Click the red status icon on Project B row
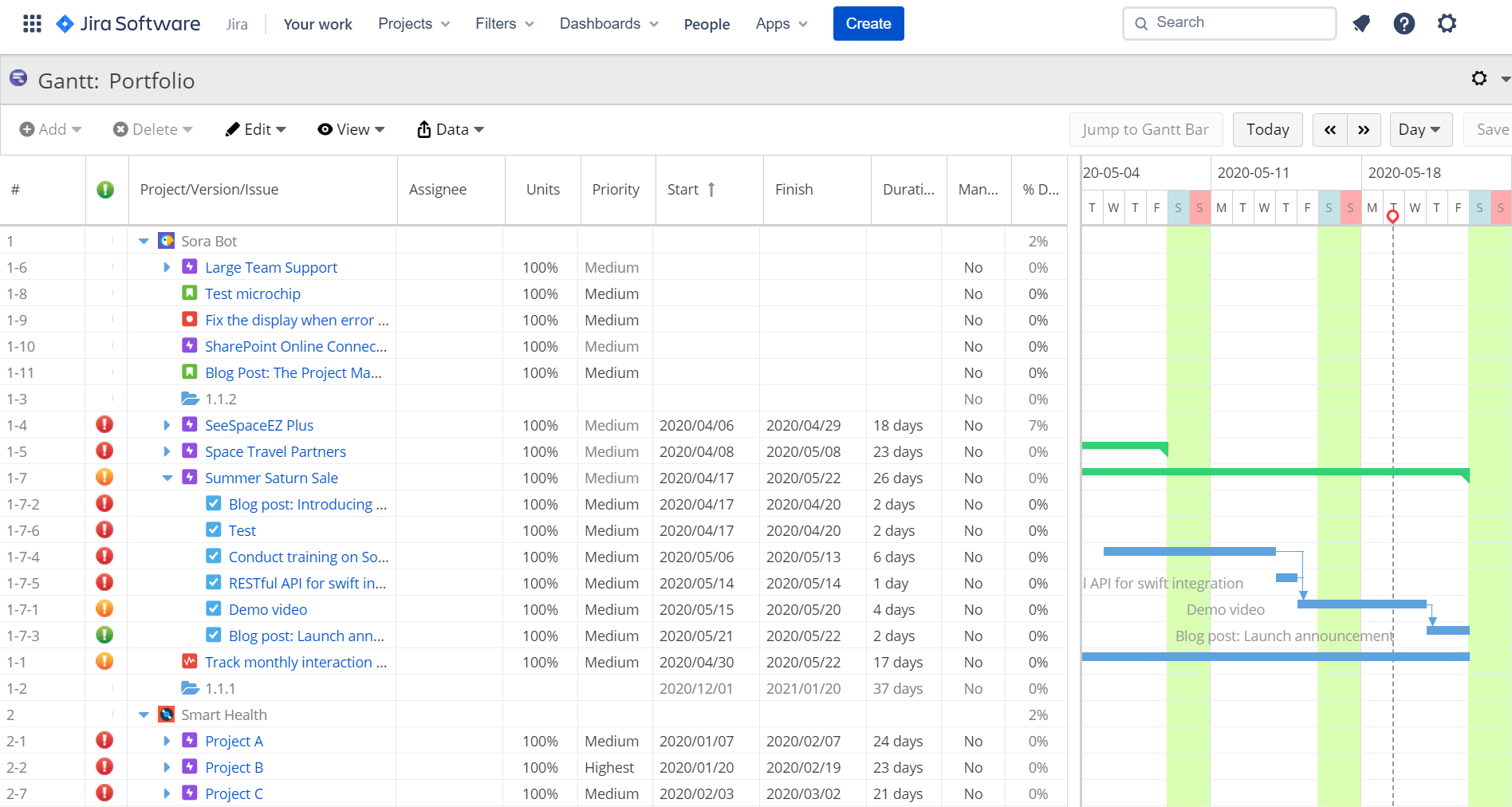The height and width of the screenshot is (807, 1512). (x=104, y=766)
